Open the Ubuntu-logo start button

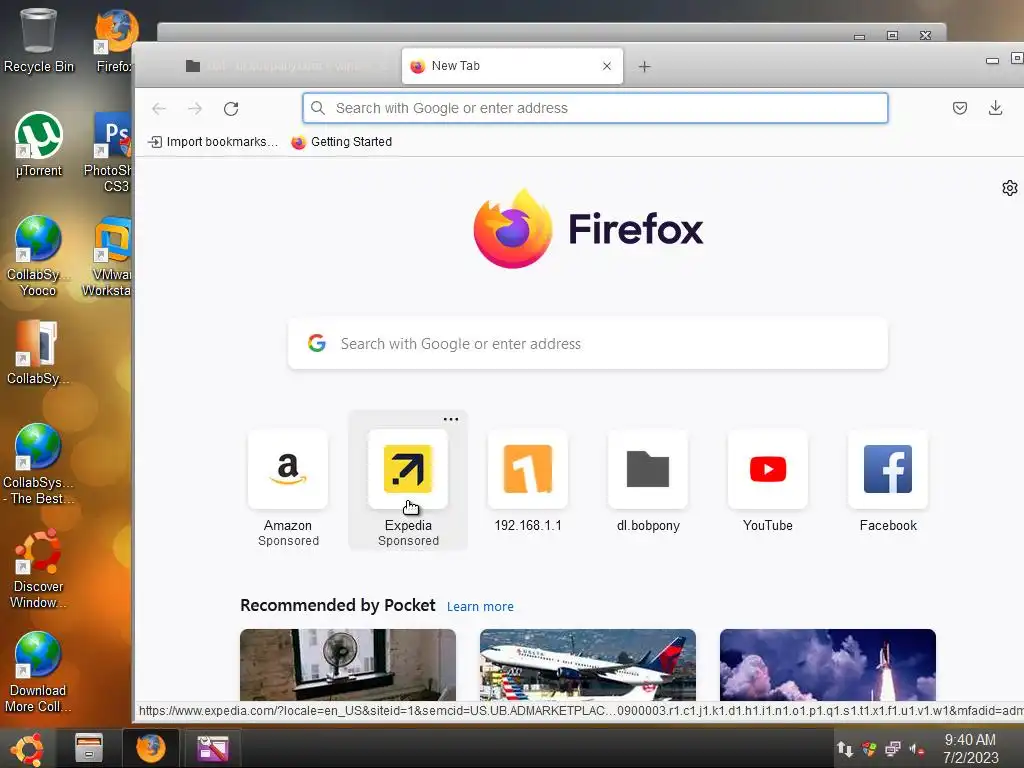(x=26, y=748)
